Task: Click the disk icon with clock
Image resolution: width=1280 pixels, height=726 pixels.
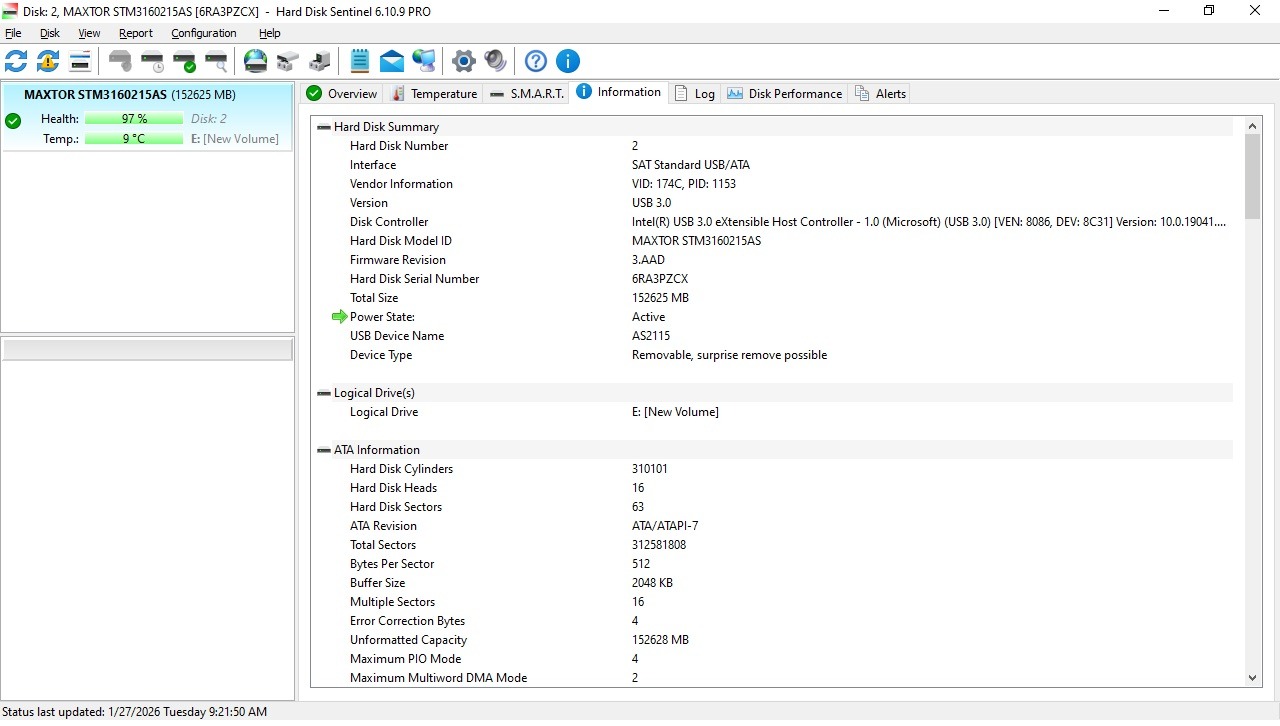Action: 152,62
